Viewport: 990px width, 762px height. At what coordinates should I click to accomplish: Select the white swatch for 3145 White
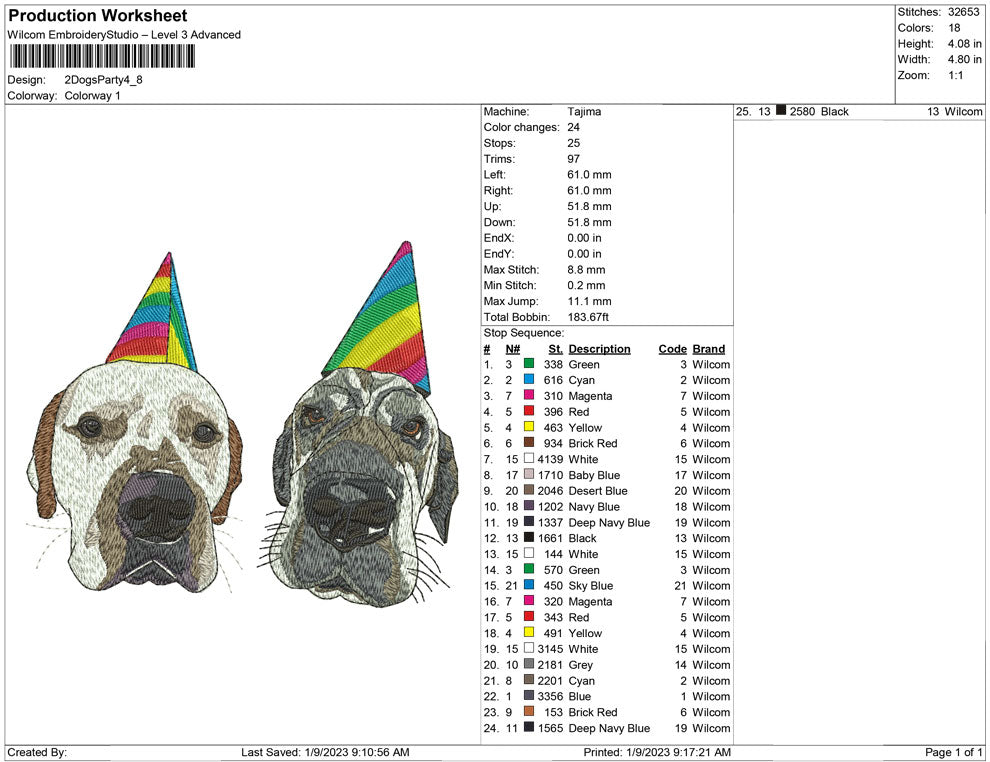point(529,648)
